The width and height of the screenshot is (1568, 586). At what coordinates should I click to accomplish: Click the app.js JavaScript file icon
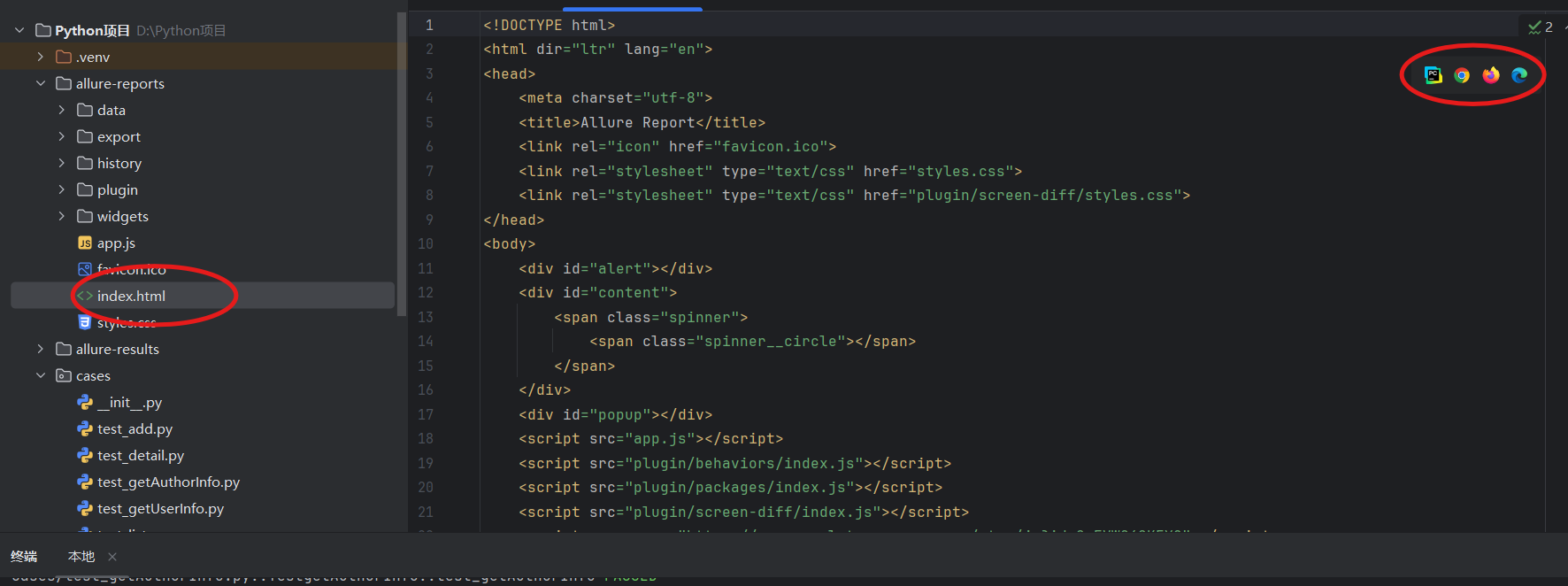pyautogui.click(x=85, y=243)
